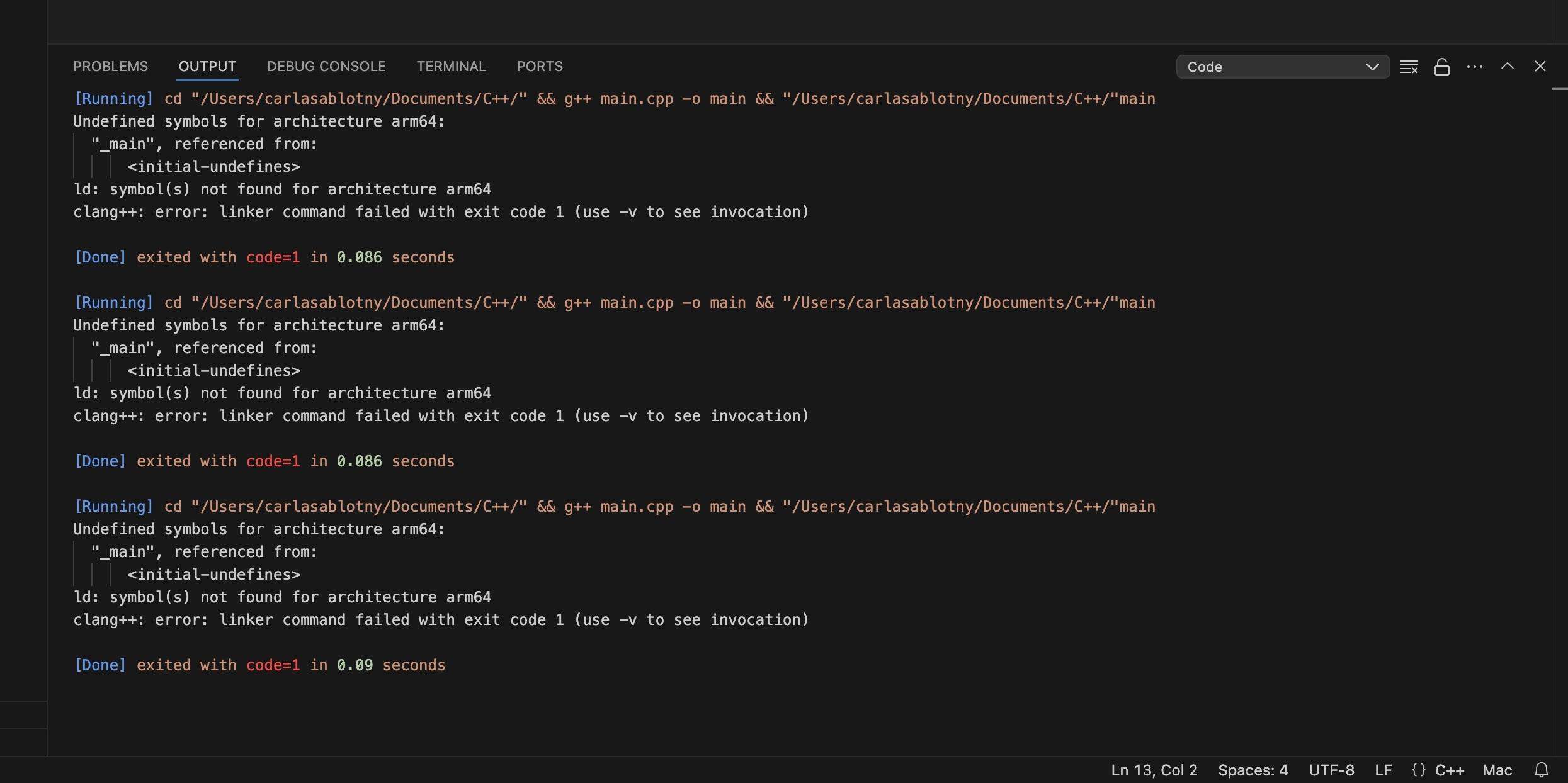Maximize the panel with the chevron icon
The height and width of the screenshot is (783, 1568).
(x=1508, y=66)
